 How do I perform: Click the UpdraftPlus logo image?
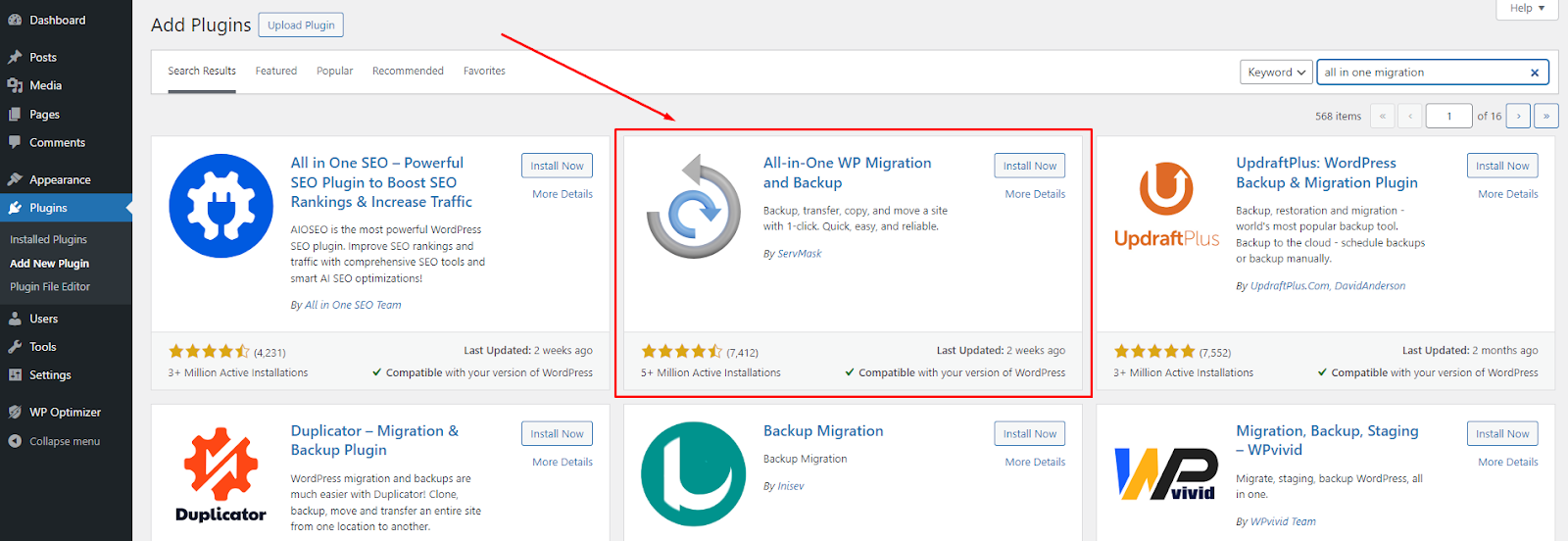click(x=1166, y=206)
